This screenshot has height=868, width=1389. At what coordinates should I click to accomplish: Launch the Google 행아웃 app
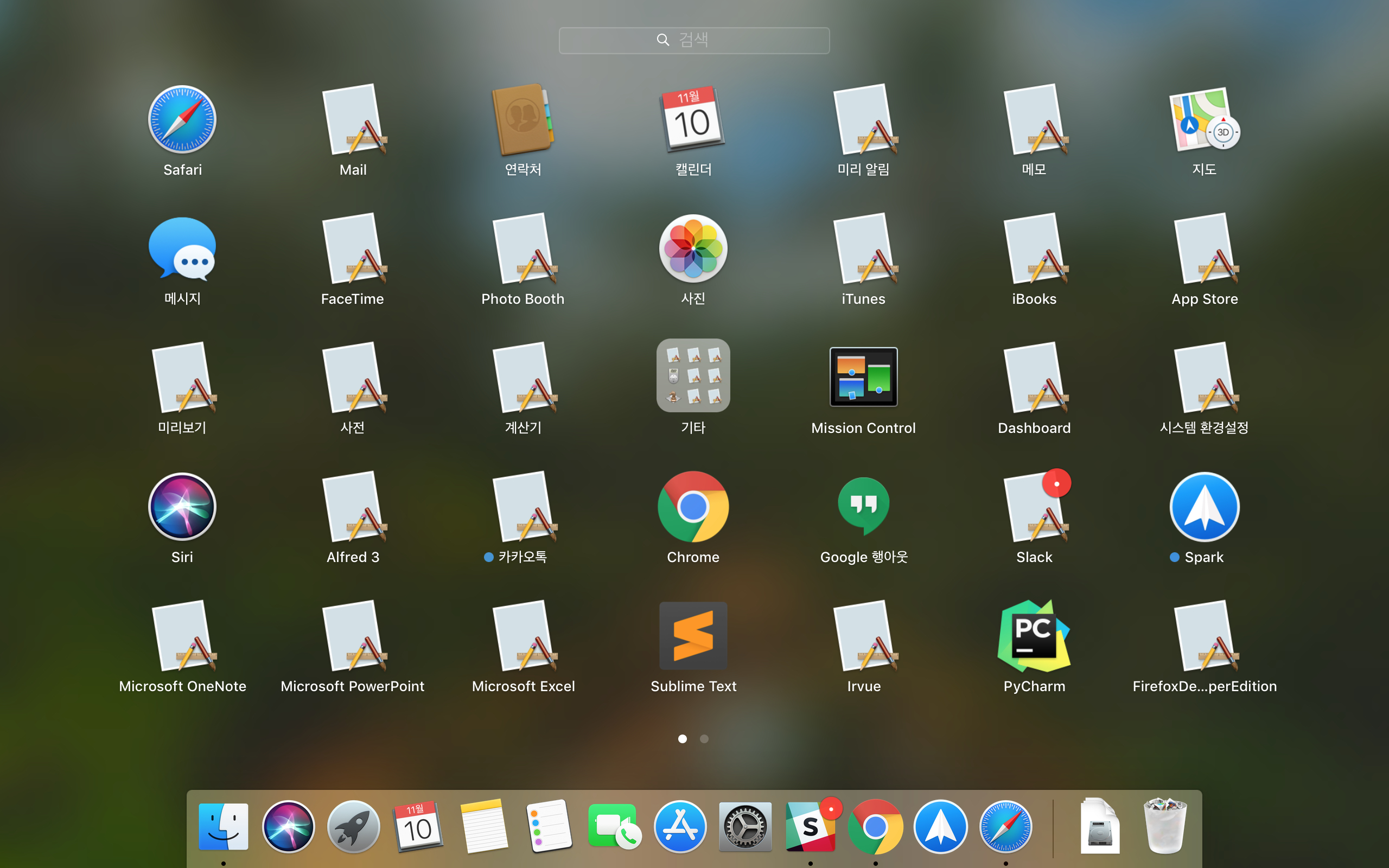tap(863, 507)
